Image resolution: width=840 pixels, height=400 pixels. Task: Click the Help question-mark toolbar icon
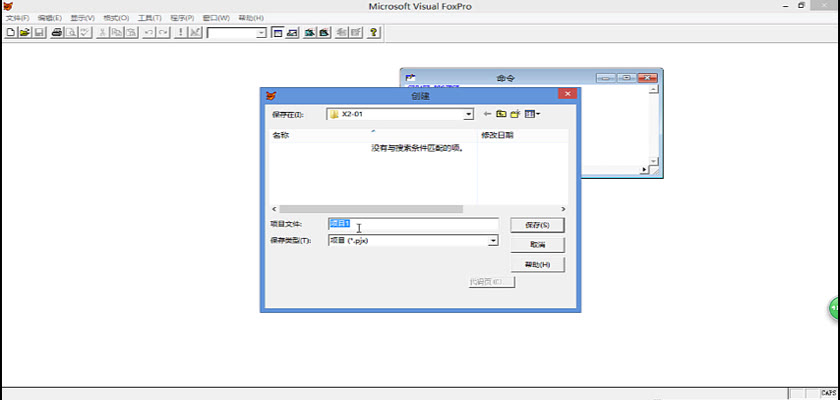click(x=374, y=33)
